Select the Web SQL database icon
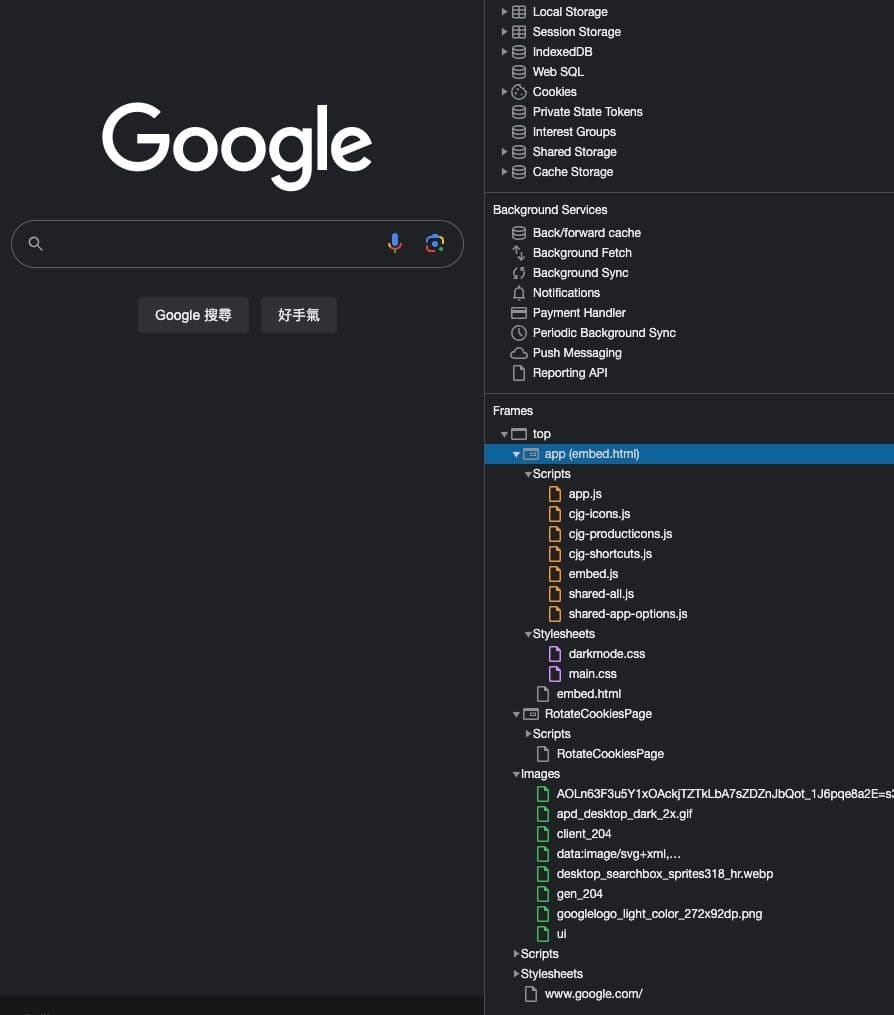 point(518,72)
